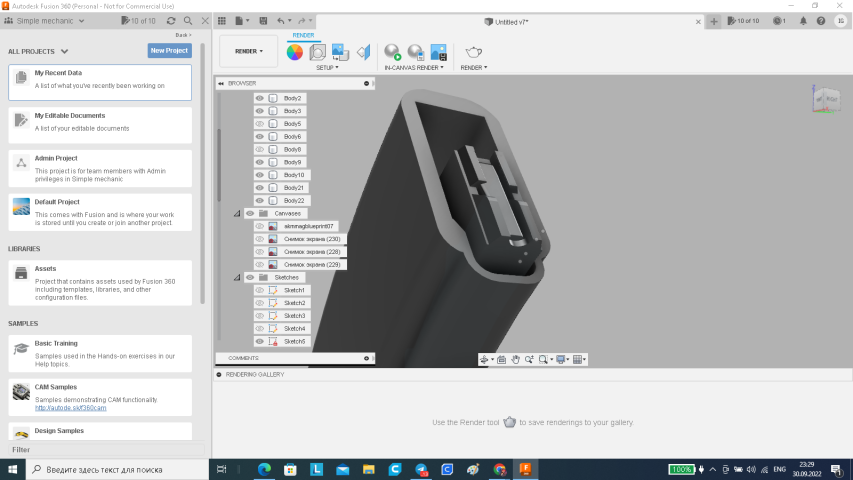The width and height of the screenshot is (853, 480).
Task: Open job status clock icon
Action: 779,21
